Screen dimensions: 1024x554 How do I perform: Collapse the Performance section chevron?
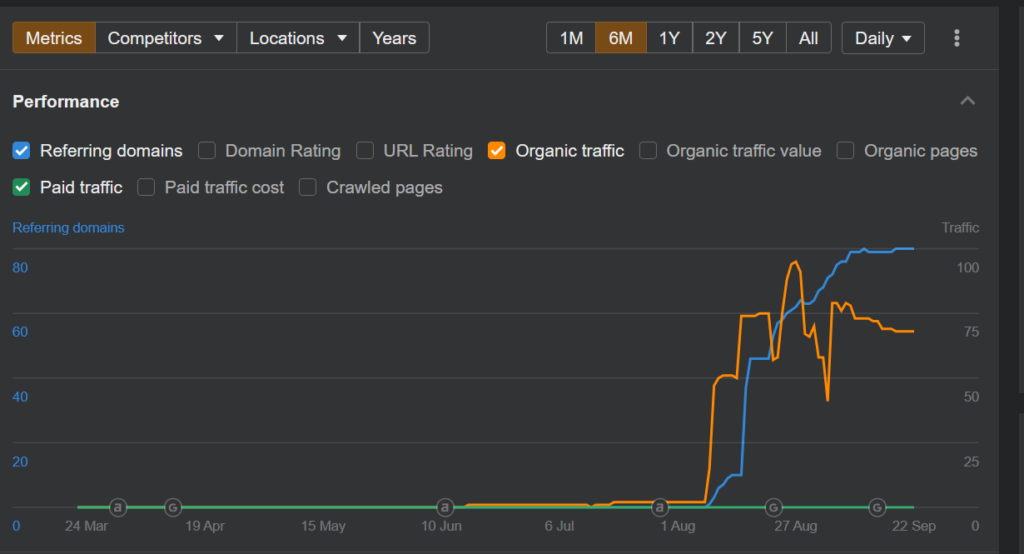[968, 101]
